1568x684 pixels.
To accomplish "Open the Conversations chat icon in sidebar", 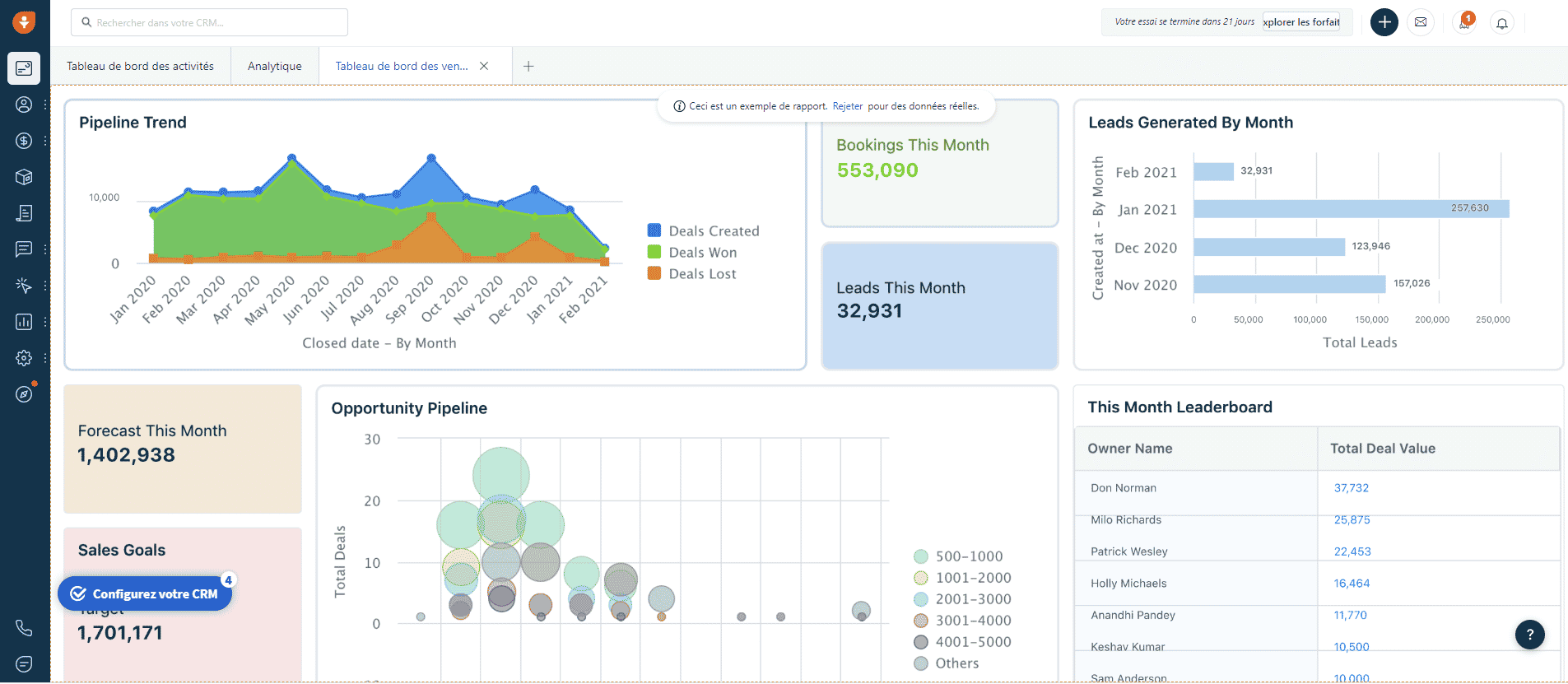I will [24, 249].
